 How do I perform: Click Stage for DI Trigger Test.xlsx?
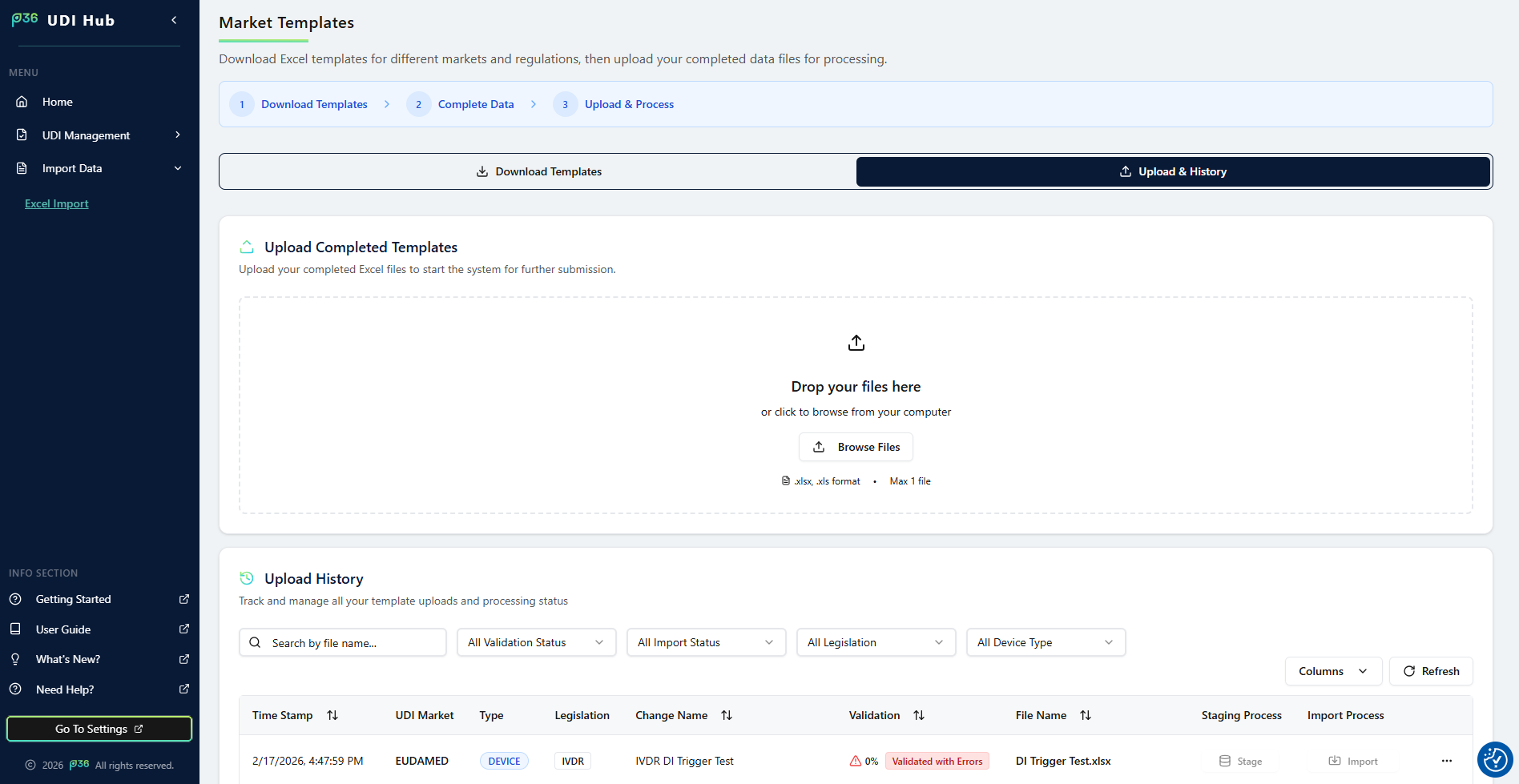[x=1240, y=761]
